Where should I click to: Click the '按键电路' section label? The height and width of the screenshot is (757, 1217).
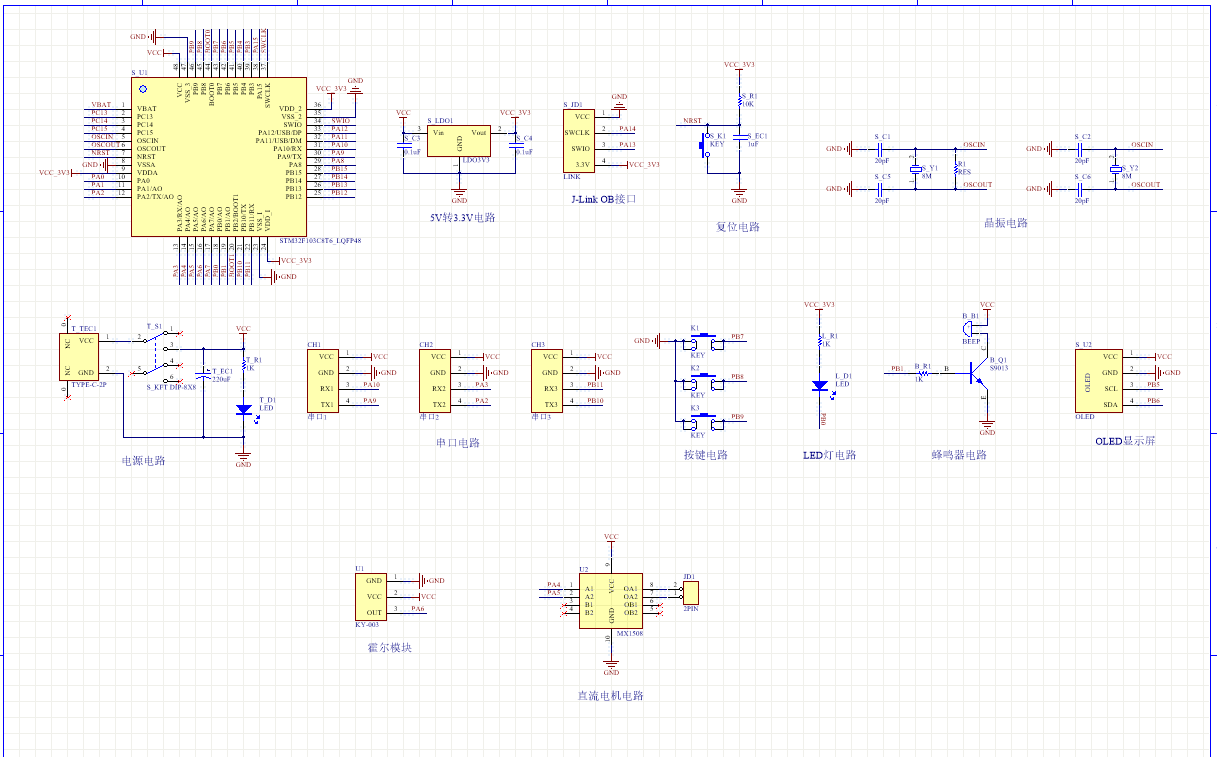click(x=705, y=454)
